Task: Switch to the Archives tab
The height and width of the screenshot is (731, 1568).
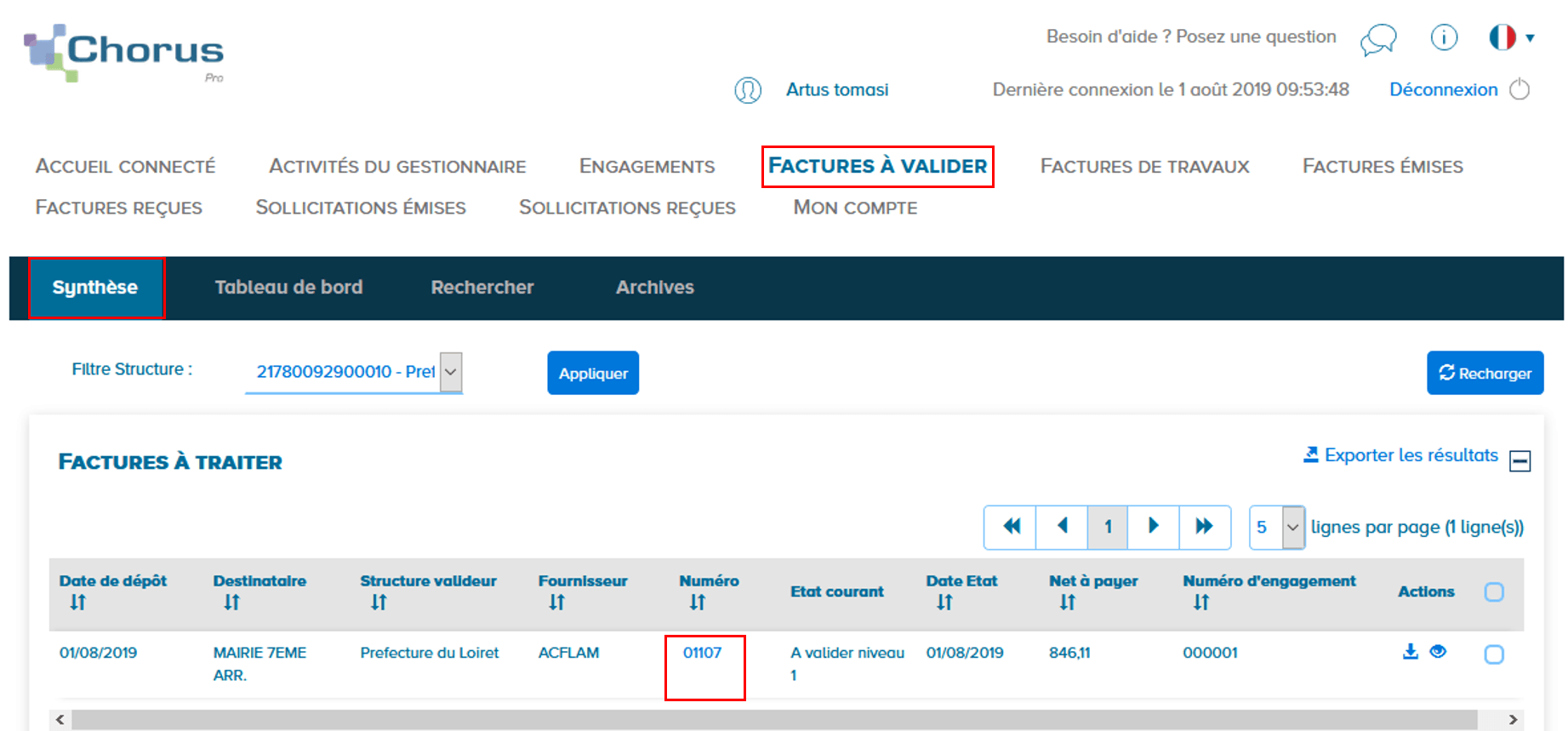Action: (655, 288)
